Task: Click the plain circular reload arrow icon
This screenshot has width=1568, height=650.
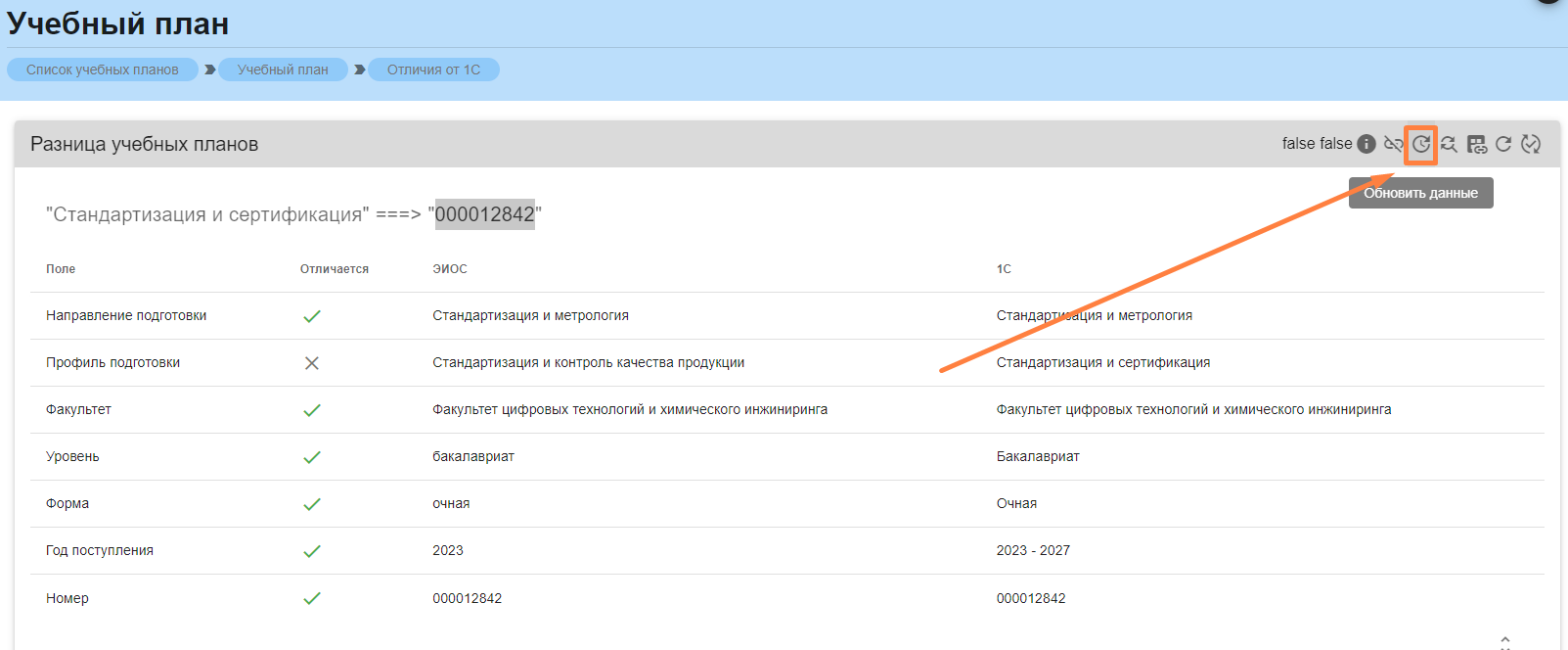Action: click(x=1503, y=144)
